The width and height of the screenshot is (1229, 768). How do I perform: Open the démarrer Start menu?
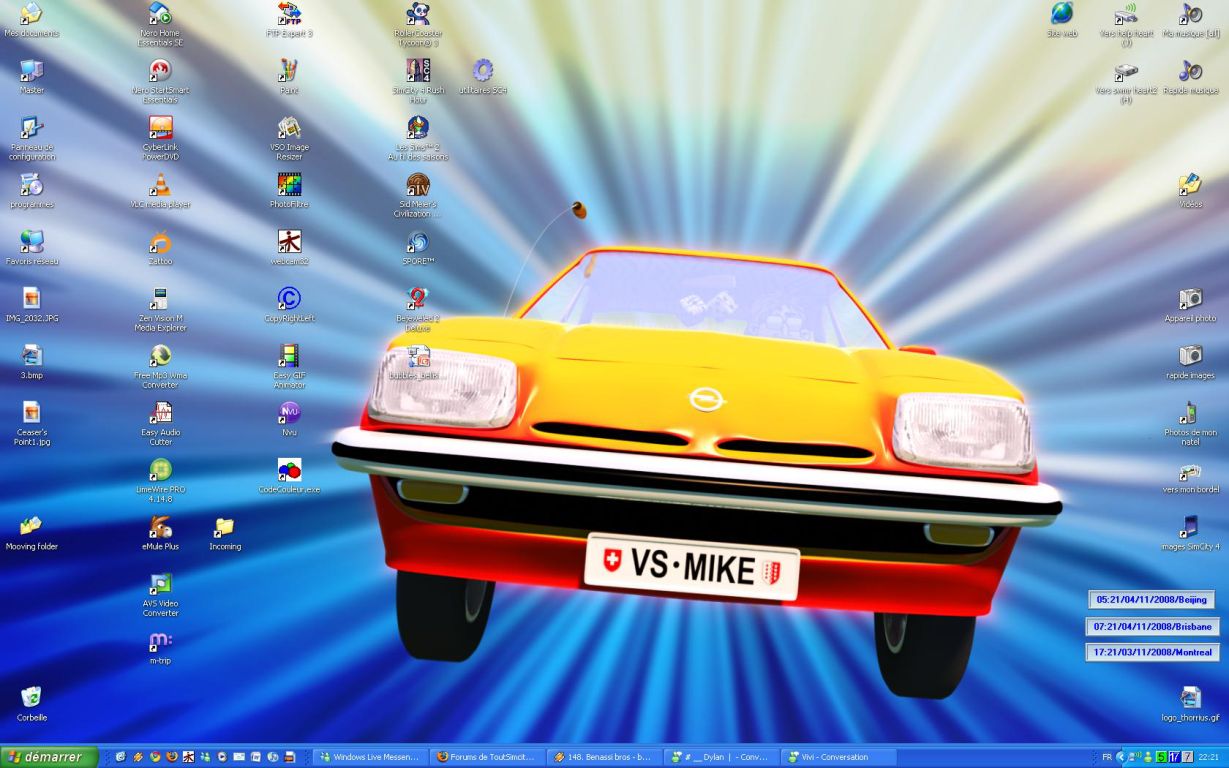pos(49,757)
